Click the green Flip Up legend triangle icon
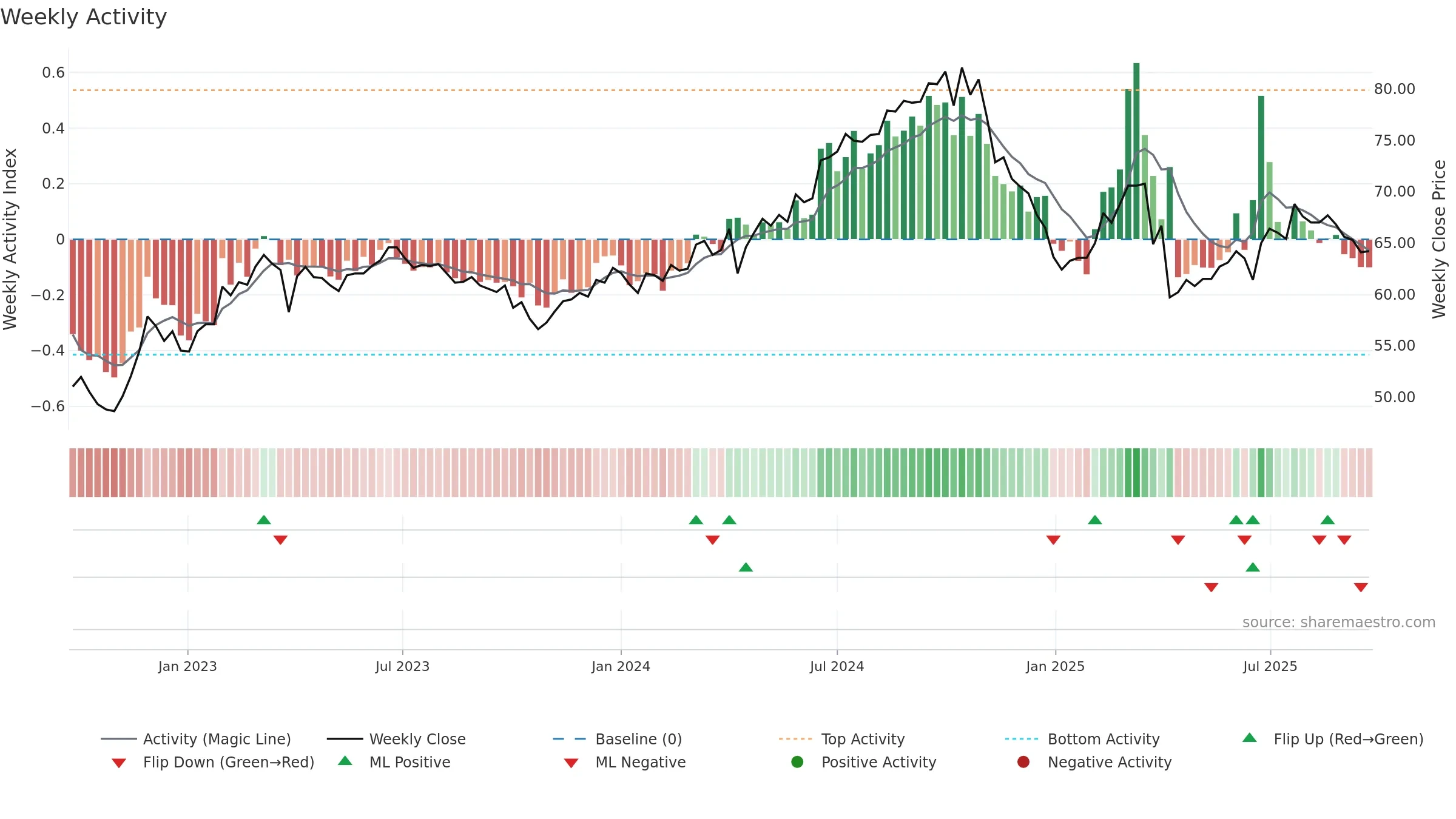 1250,738
